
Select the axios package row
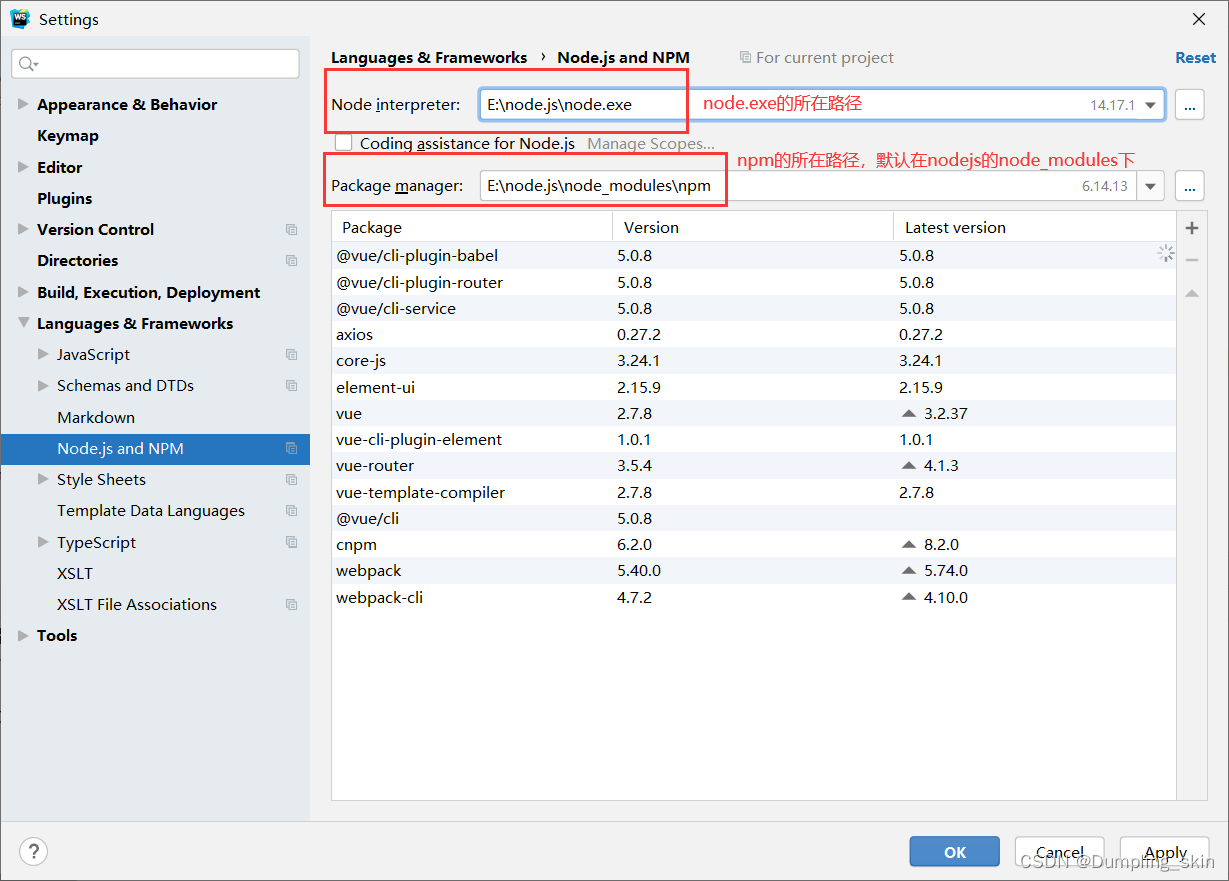(x=755, y=335)
